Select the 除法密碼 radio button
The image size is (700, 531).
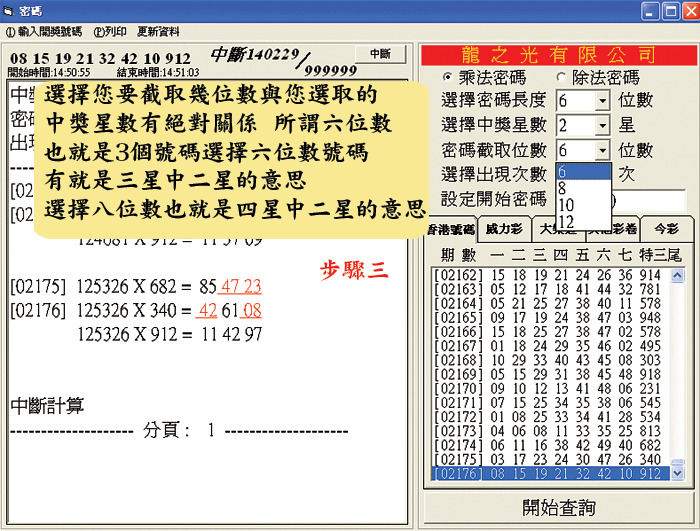tap(562, 78)
